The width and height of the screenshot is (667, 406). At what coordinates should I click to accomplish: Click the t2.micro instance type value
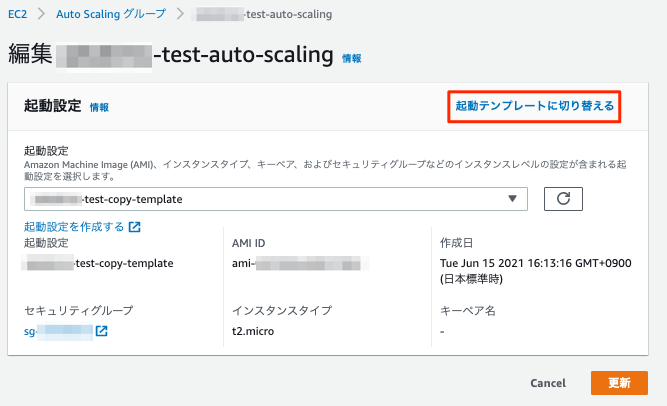257,331
